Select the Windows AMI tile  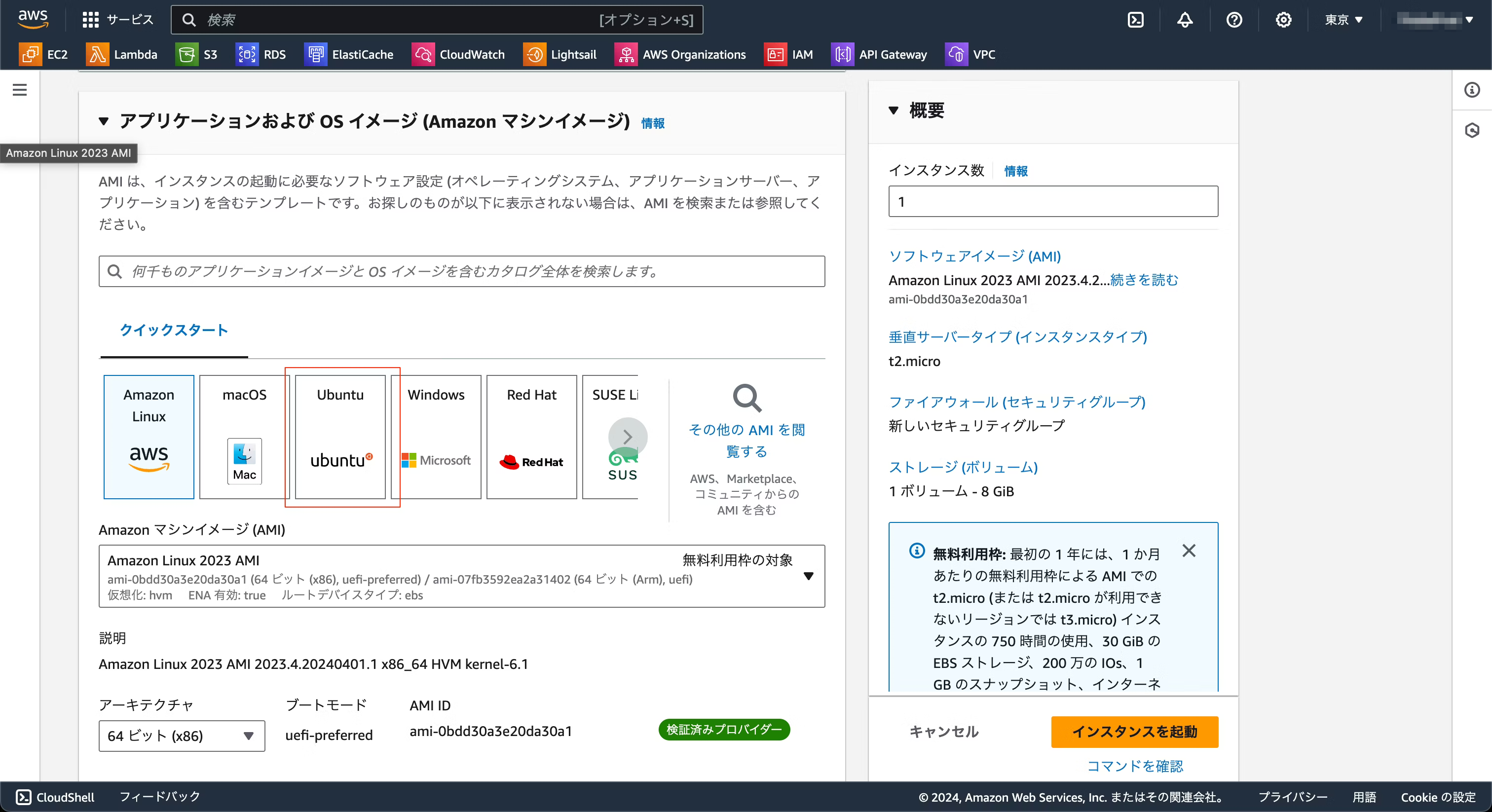pyautogui.click(x=436, y=437)
